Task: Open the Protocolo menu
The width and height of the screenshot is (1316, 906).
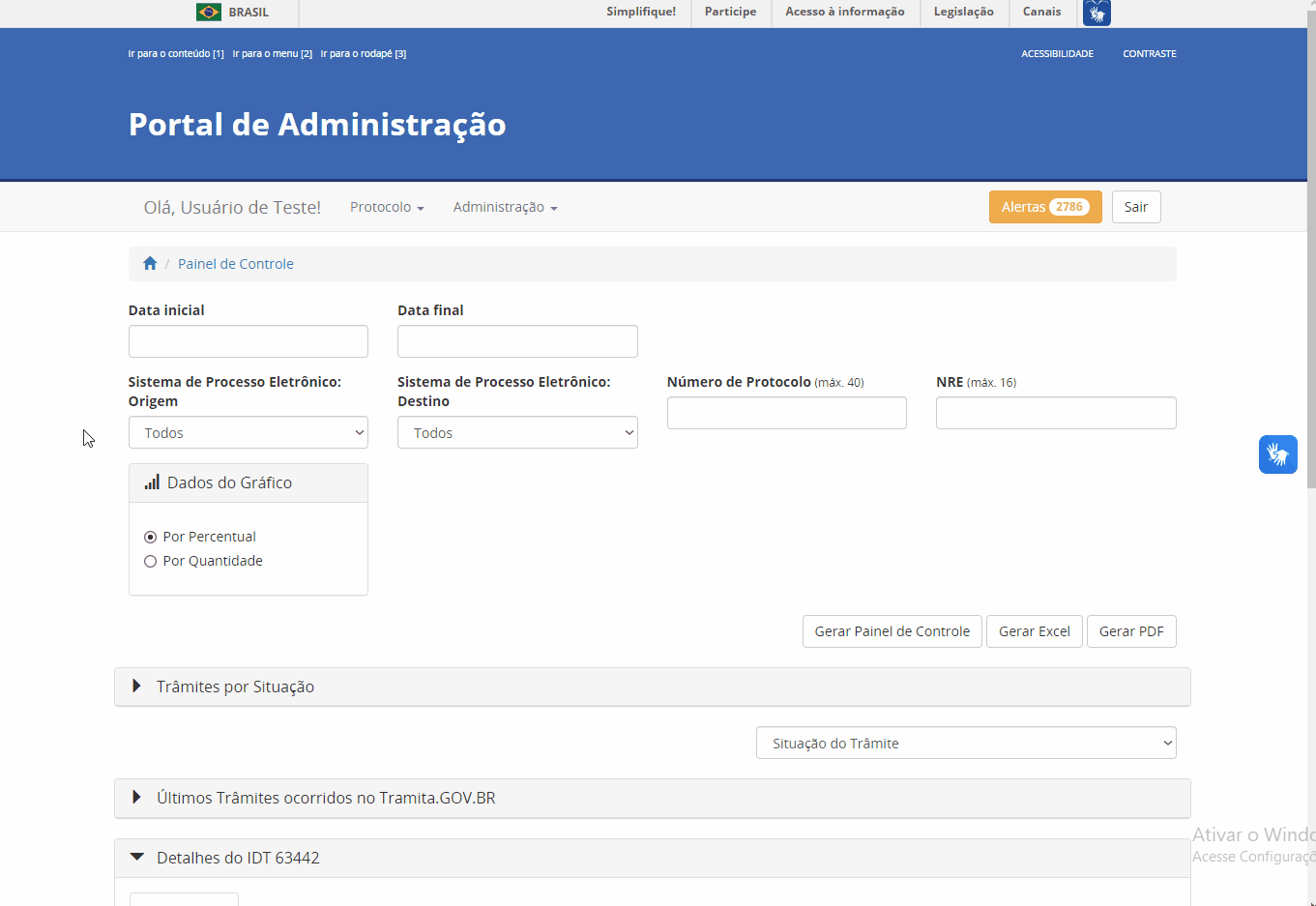Action: coord(387,207)
